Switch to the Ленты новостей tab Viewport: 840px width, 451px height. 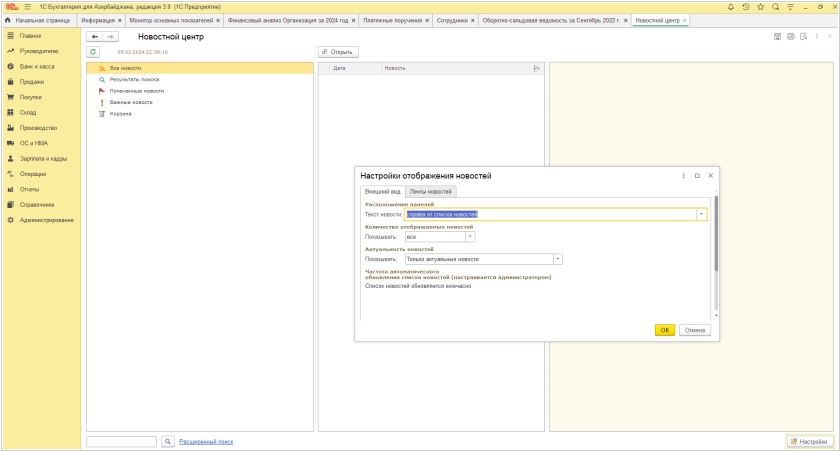[x=431, y=191]
